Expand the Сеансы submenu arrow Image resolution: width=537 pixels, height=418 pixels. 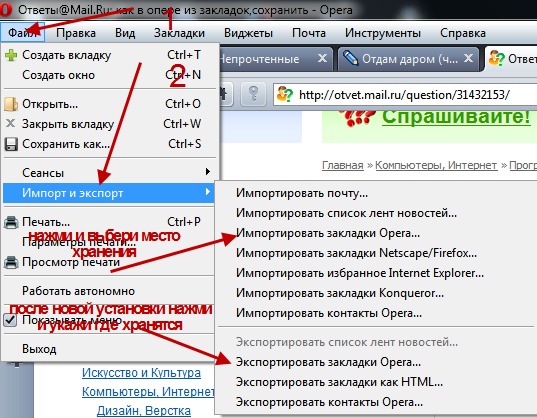[x=208, y=171]
